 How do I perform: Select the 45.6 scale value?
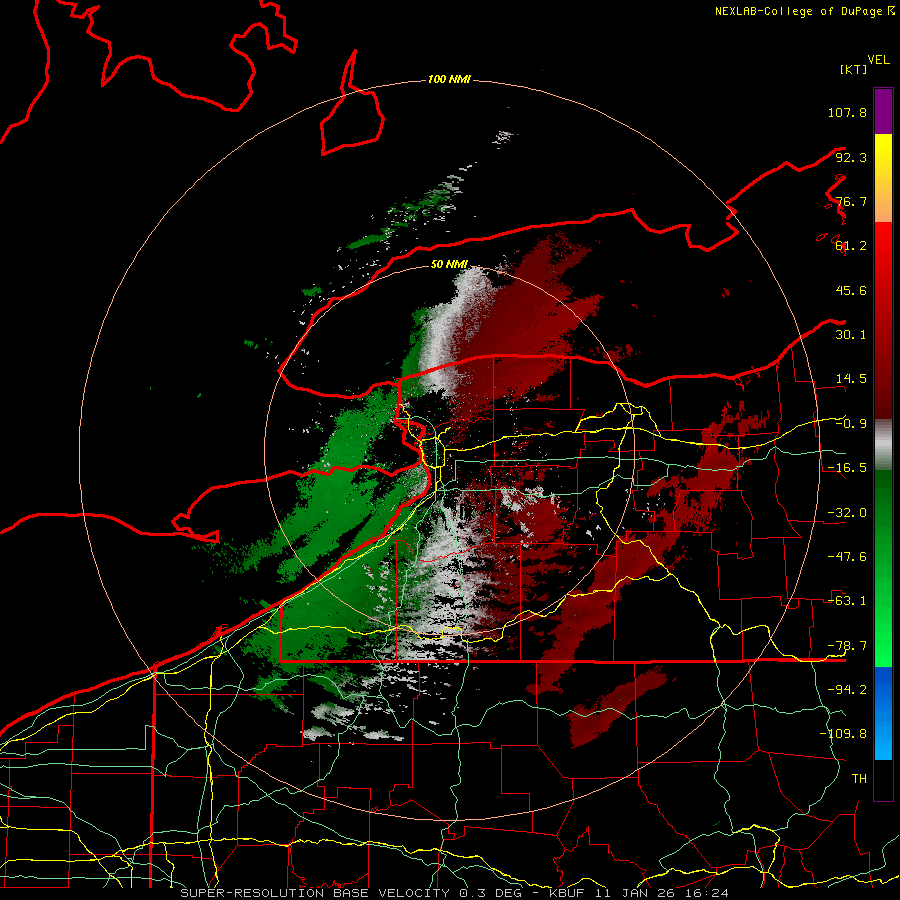point(851,290)
